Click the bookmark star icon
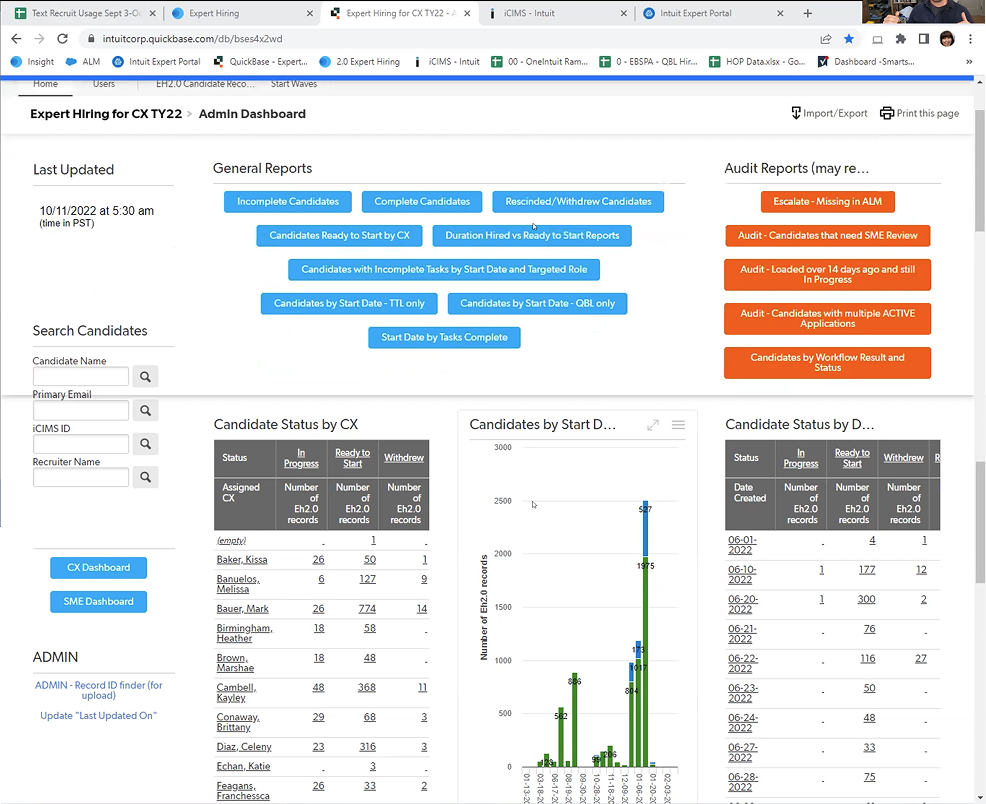The height and width of the screenshot is (804, 986). click(849, 39)
